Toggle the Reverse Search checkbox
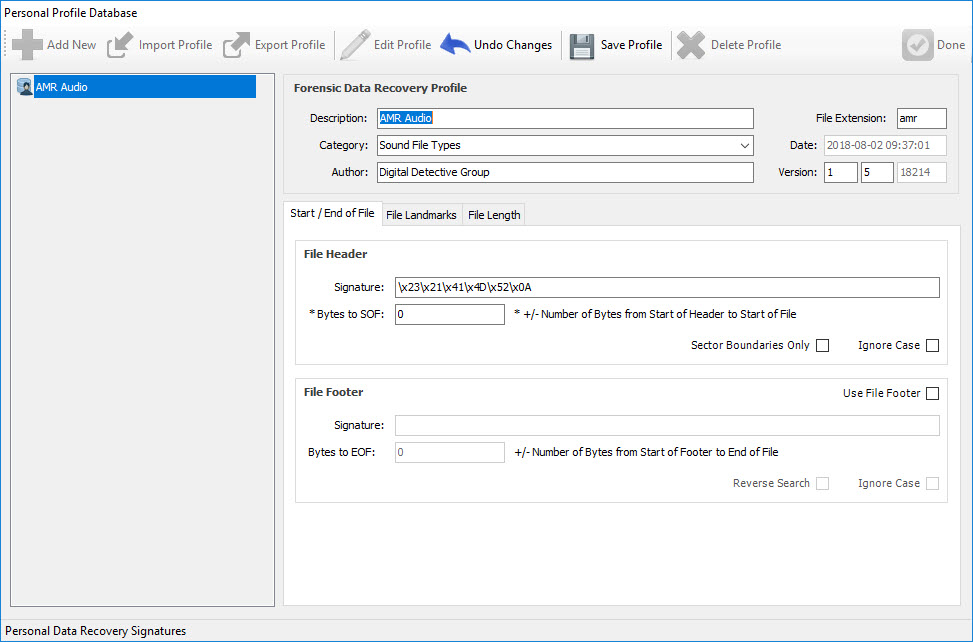The width and height of the screenshot is (973, 642). click(x=822, y=483)
